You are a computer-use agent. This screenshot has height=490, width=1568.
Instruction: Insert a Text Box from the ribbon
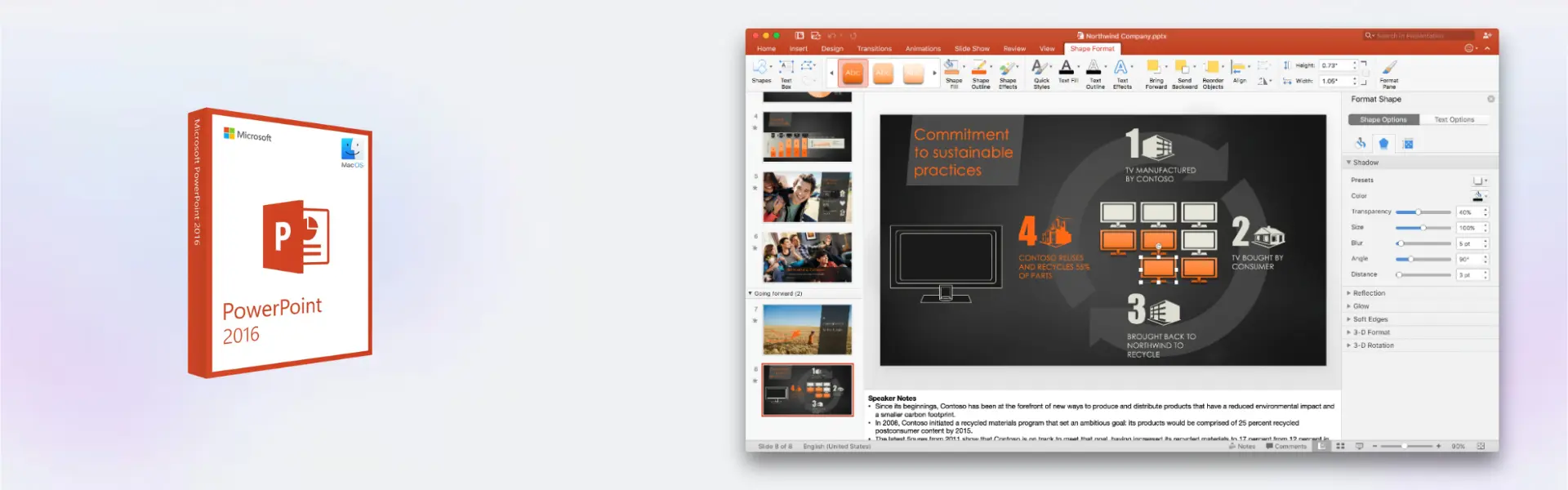[x=786, y=73]
